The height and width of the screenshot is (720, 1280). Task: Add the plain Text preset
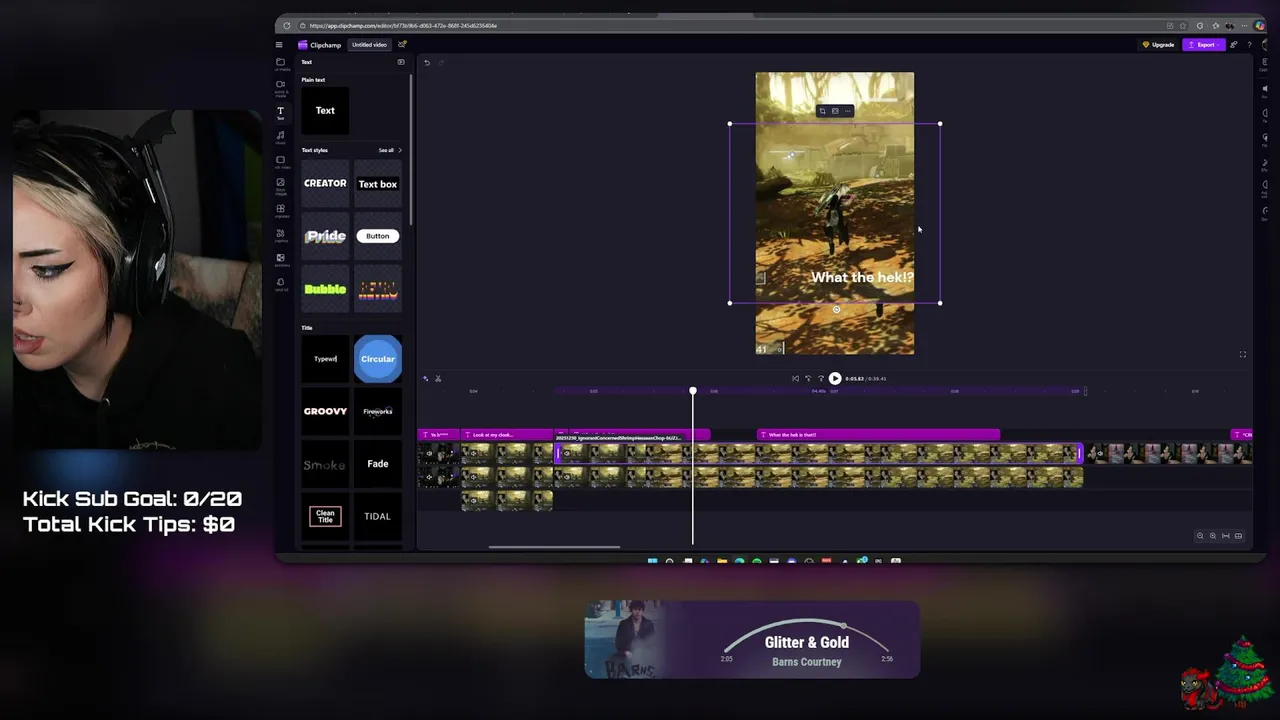pos(325,111)
